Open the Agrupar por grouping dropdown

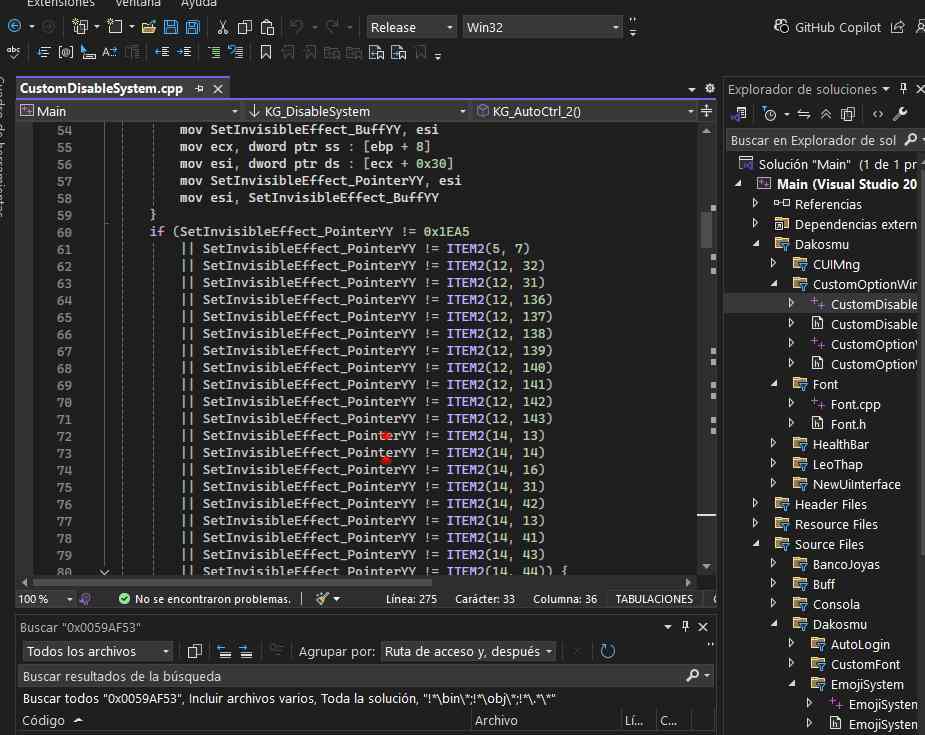(x=467, y=651)
